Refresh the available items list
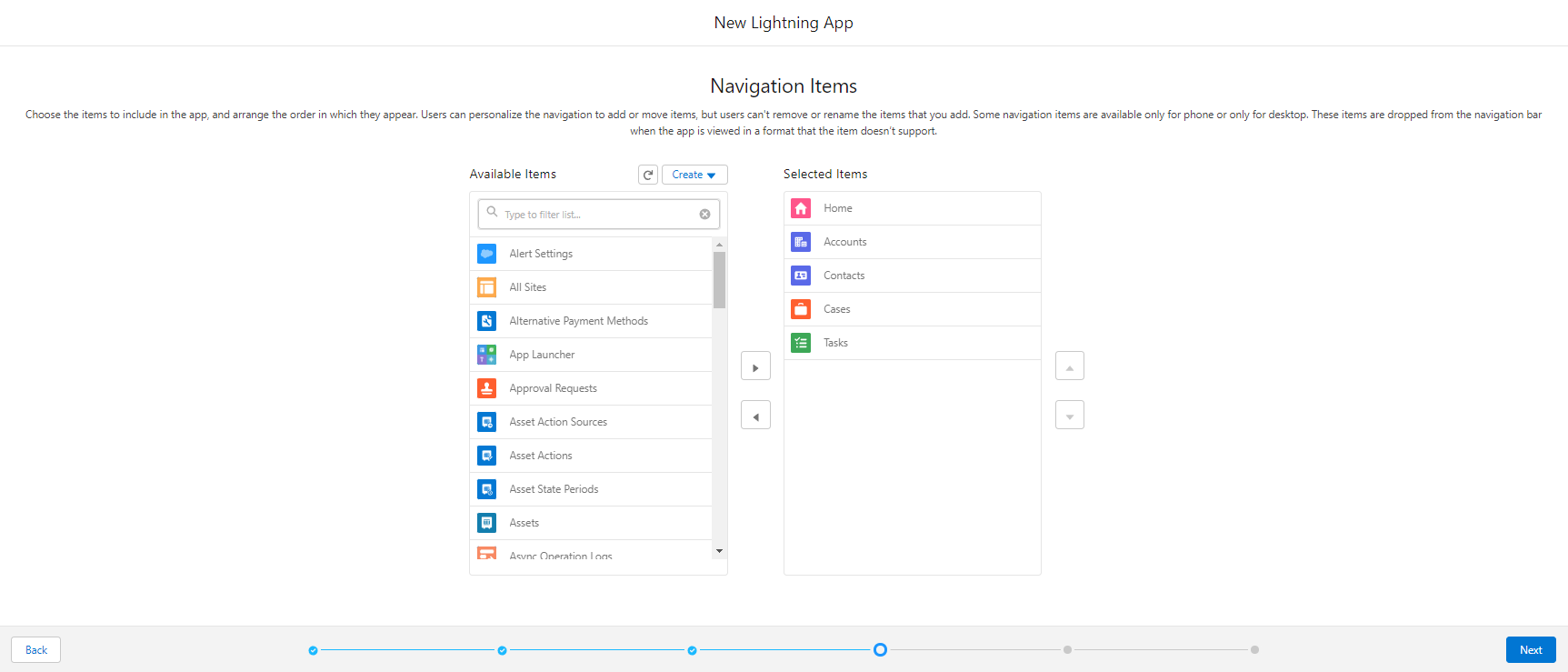This screenshot has width=1568, height=672. (x=648, y=175)
